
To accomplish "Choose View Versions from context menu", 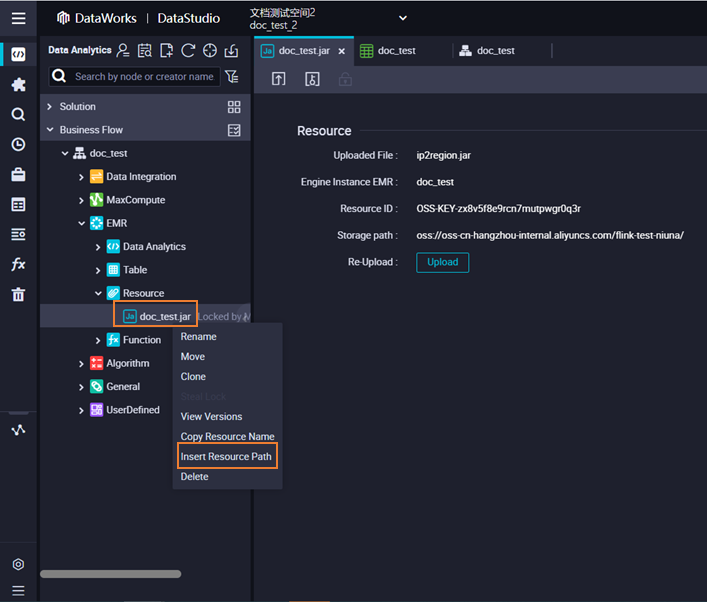I will 211,416.
